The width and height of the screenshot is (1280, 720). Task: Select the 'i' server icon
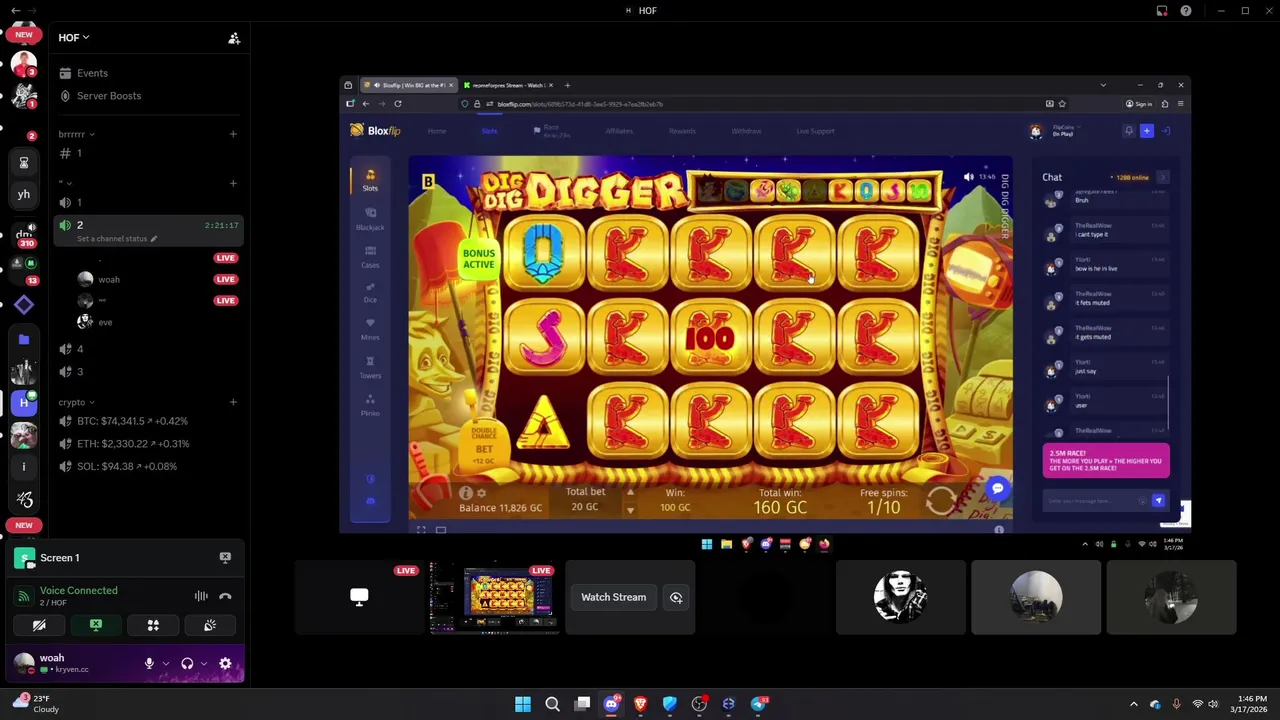coord(24,466)
